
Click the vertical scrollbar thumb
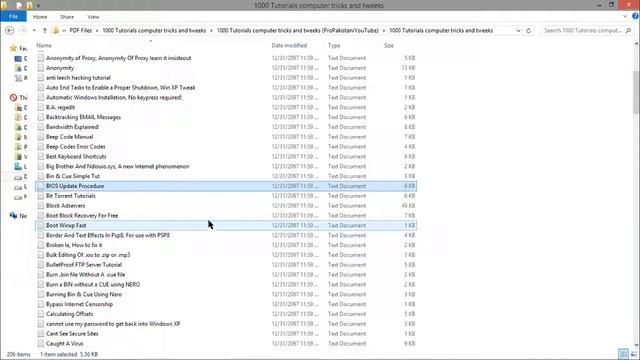[x=636, y=92]
